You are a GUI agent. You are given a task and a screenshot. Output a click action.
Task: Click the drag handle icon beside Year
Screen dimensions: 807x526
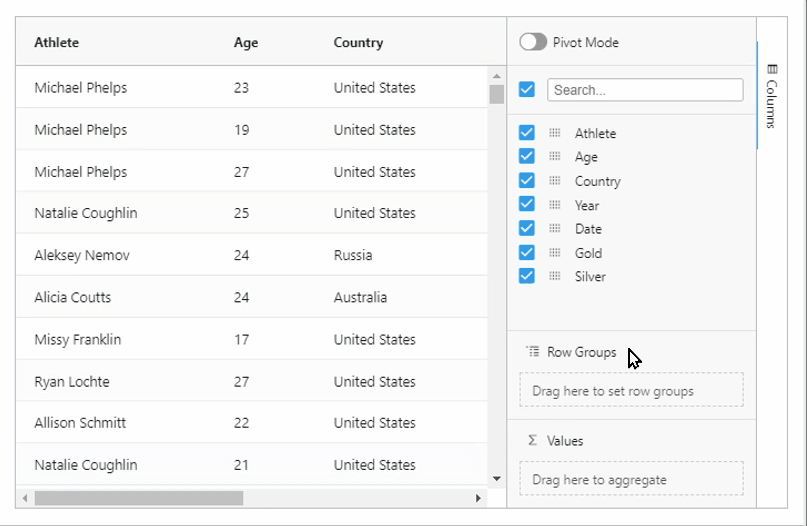coord(555,205)
